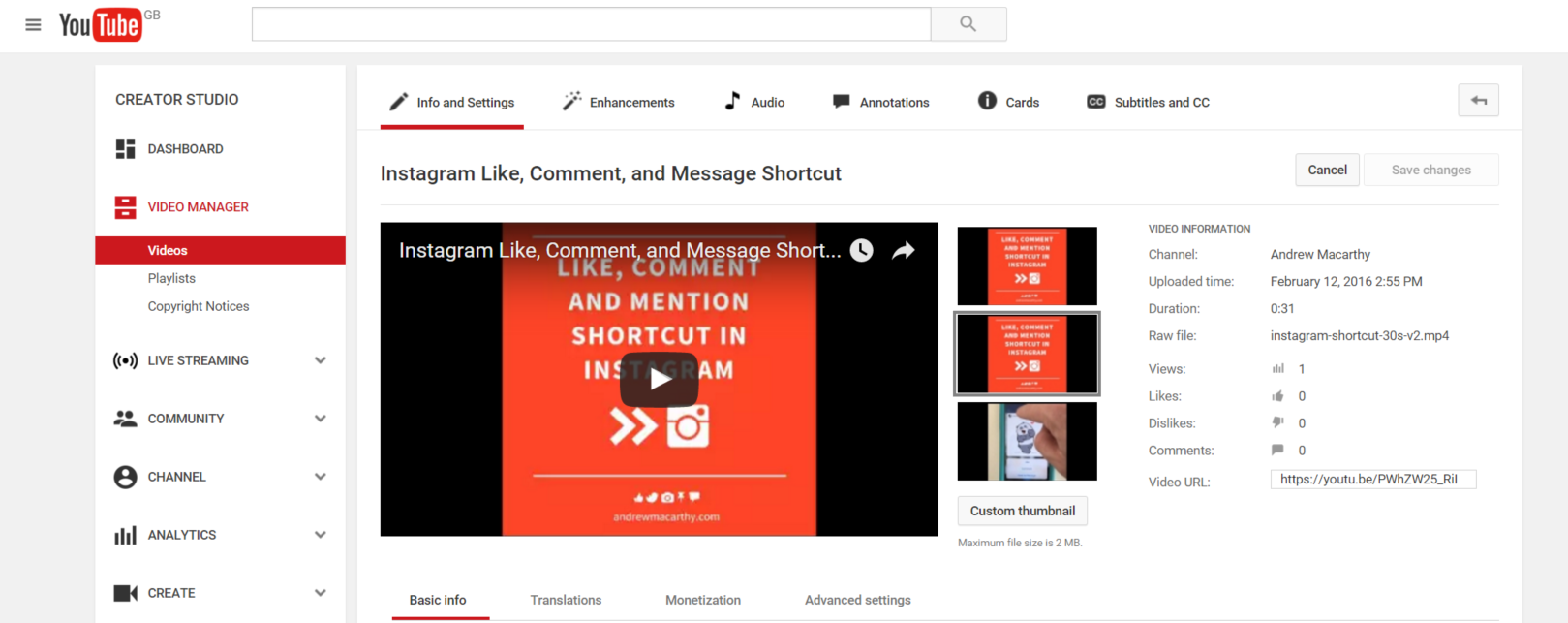Viewport: 1568px width, 623px height.
Task: Switch to the Translations tab
Action: point(566,600)
